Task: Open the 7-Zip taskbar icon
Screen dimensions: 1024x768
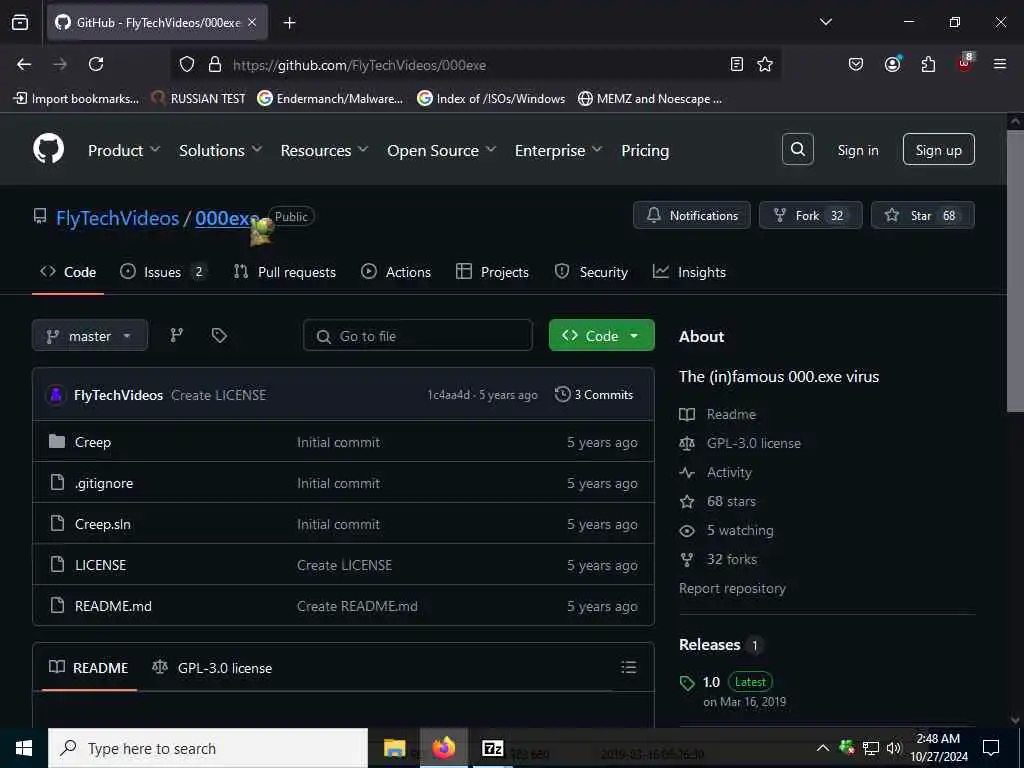Action: [492, 748]
